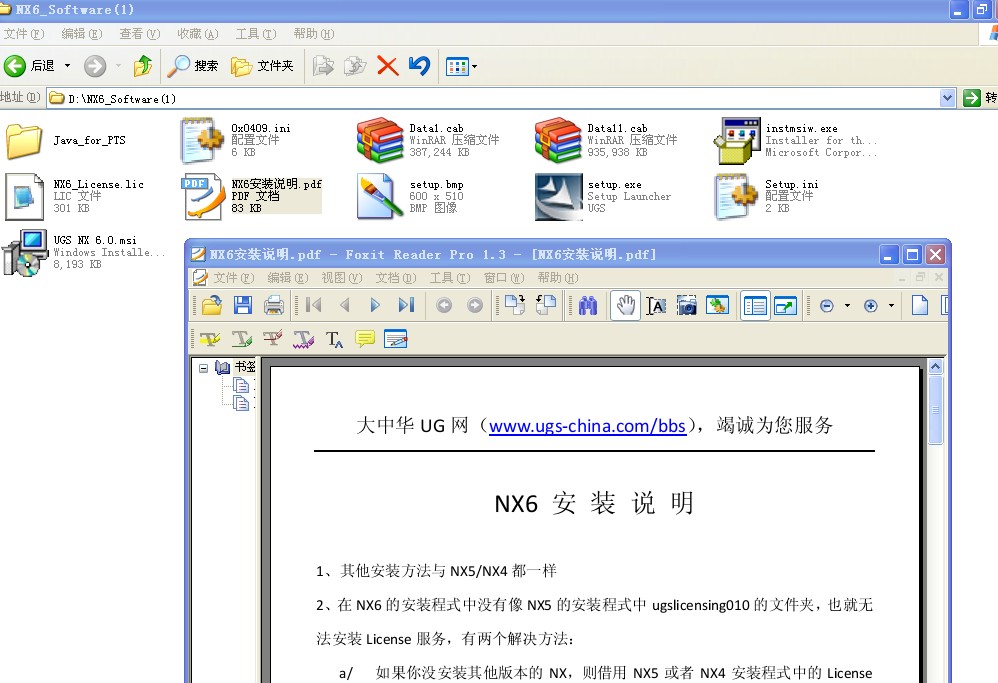Click Explorer's green Up folder icon
This screenshot has width=998, height=683.
(x=143, y=66)
